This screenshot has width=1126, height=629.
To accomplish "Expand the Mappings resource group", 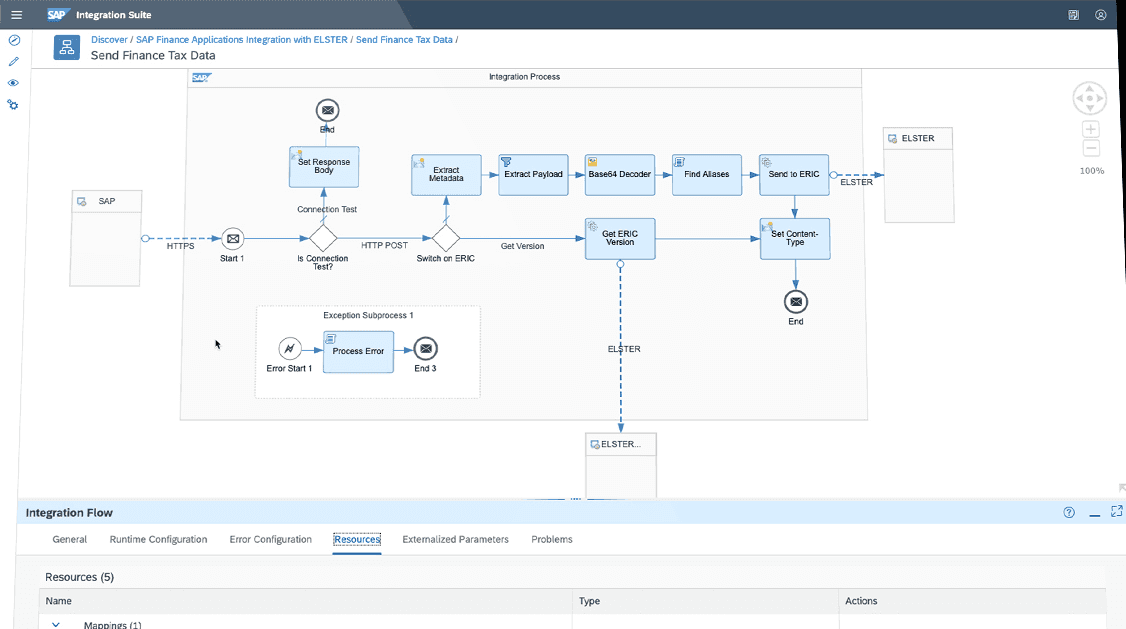I will pyautogui.click(x=56, y=624).
